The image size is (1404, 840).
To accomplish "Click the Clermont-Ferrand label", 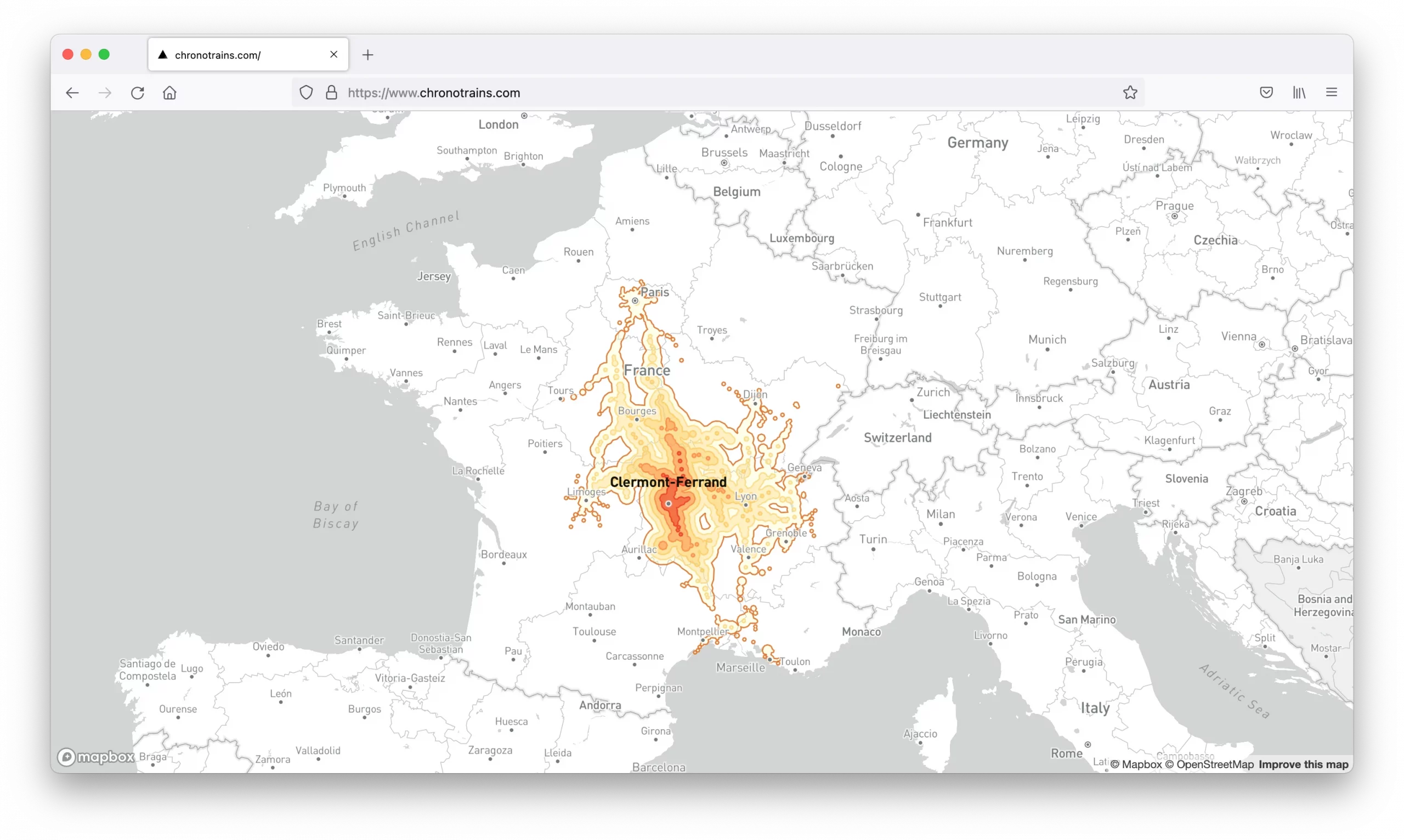I will [x=668, y=482].
